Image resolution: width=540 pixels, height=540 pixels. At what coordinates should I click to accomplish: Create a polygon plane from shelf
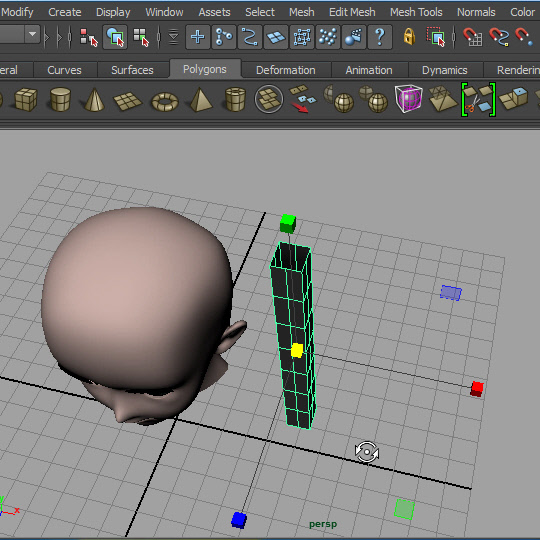(127, 101)
